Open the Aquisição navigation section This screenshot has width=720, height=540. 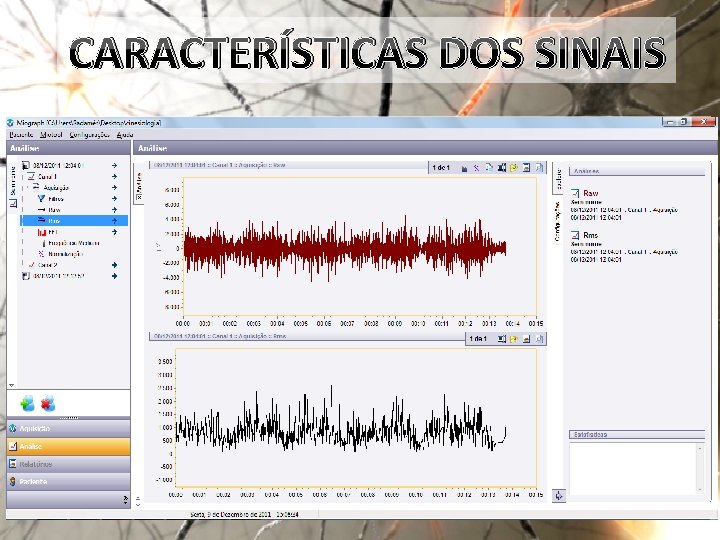(68, 428)
